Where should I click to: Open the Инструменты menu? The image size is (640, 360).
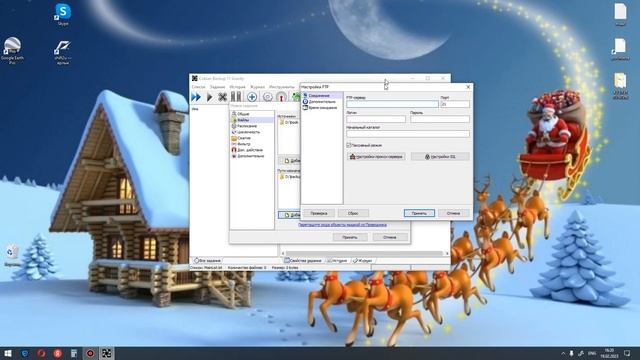(x=282, y=87)
